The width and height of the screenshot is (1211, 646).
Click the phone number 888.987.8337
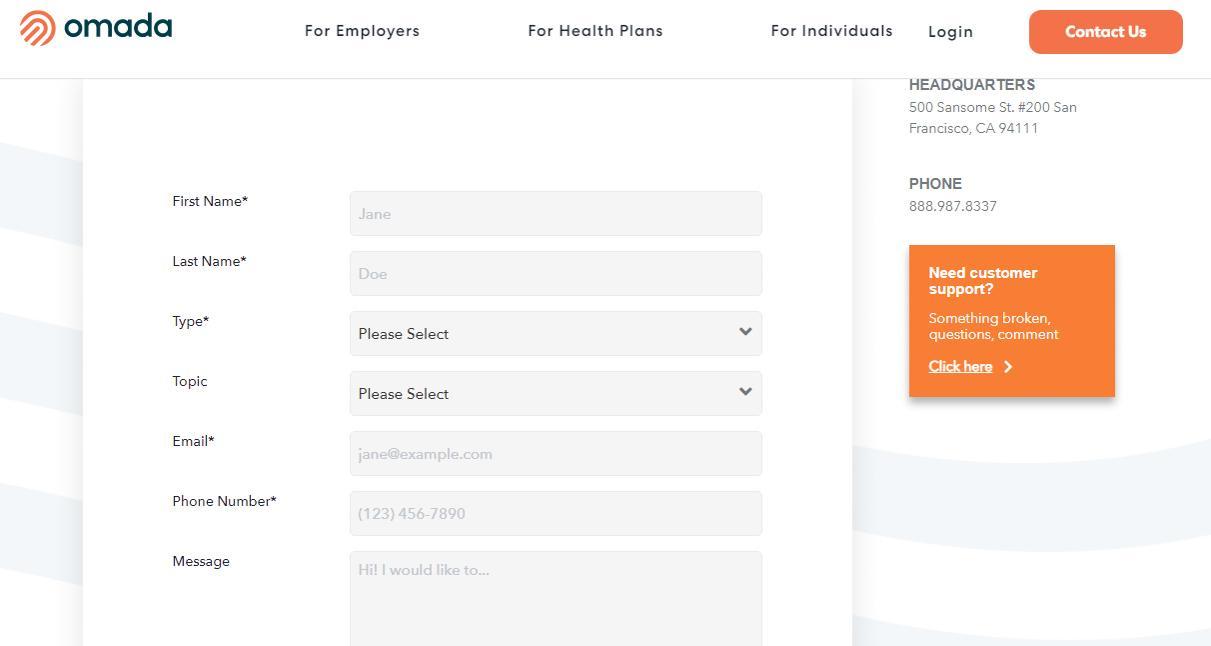click(x=952, y=206)
